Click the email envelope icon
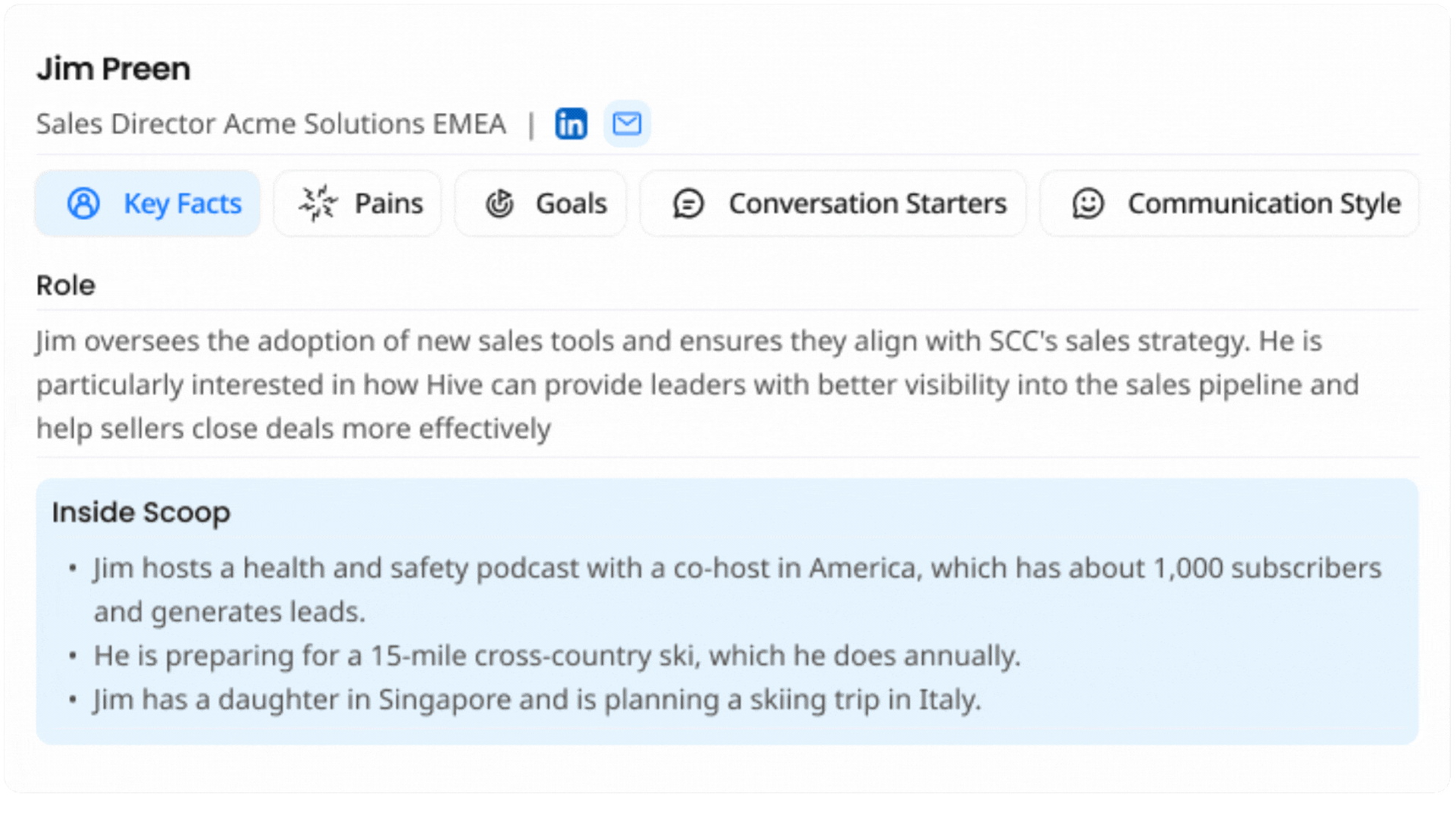 [x=627, y=124]
